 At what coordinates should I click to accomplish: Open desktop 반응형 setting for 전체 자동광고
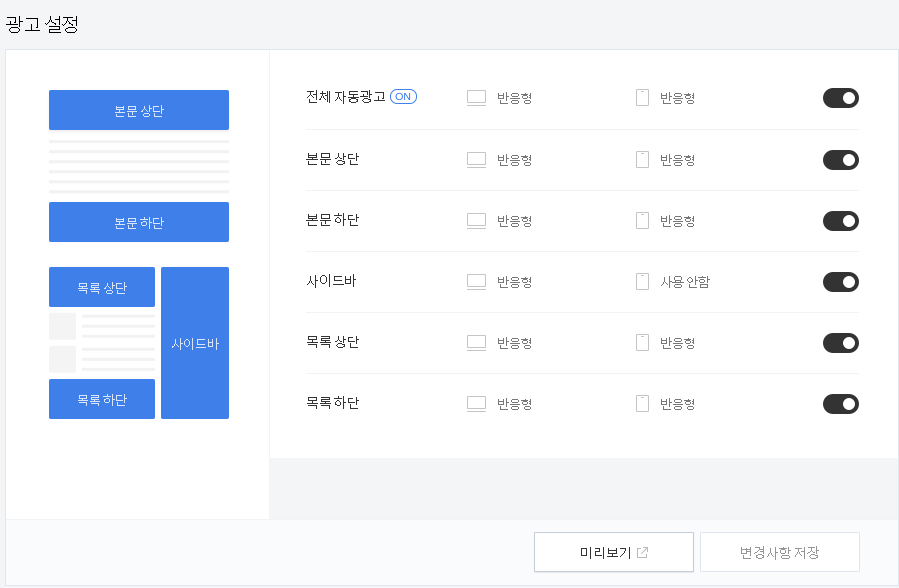point(514,99)
